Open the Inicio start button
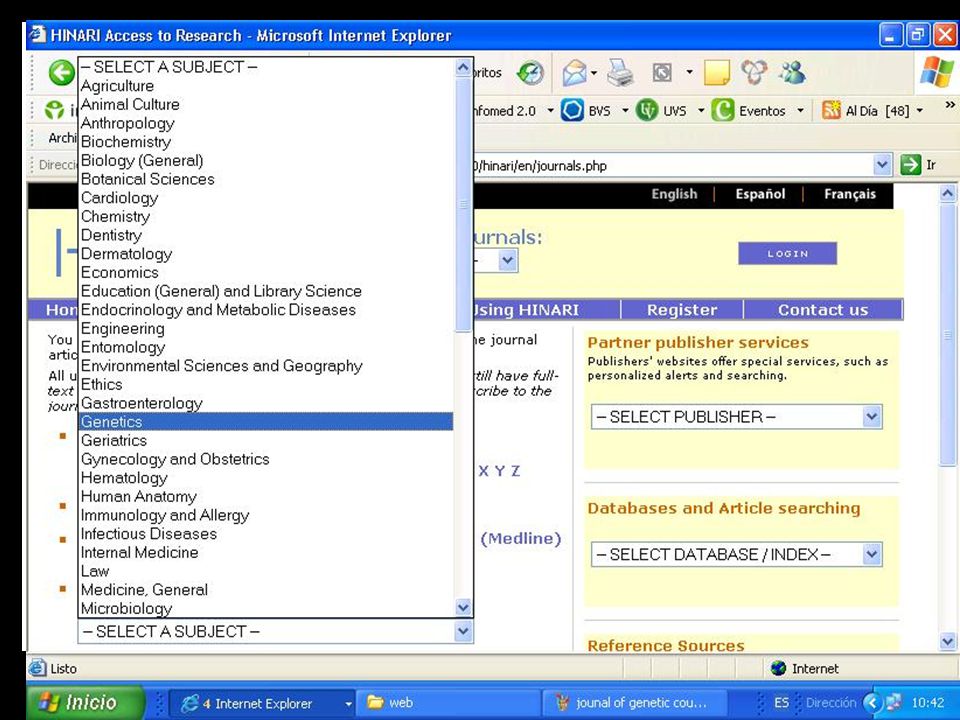Screen dimensions: 960x720 [x=84, y=702]
